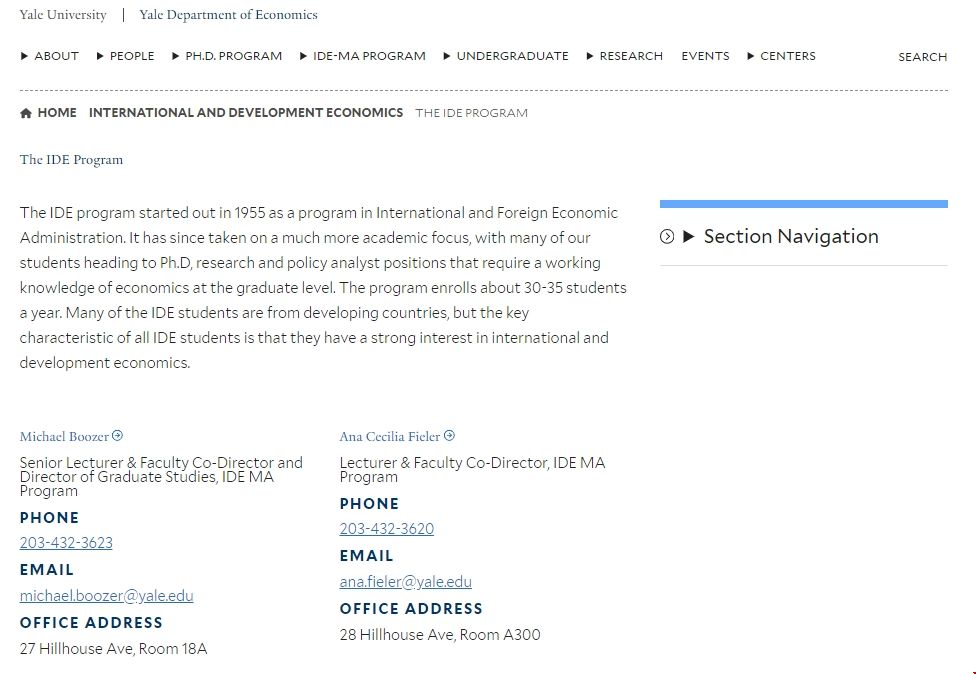
Task: Click the home icon in the breadcrumb
Action: coord(26,113)
